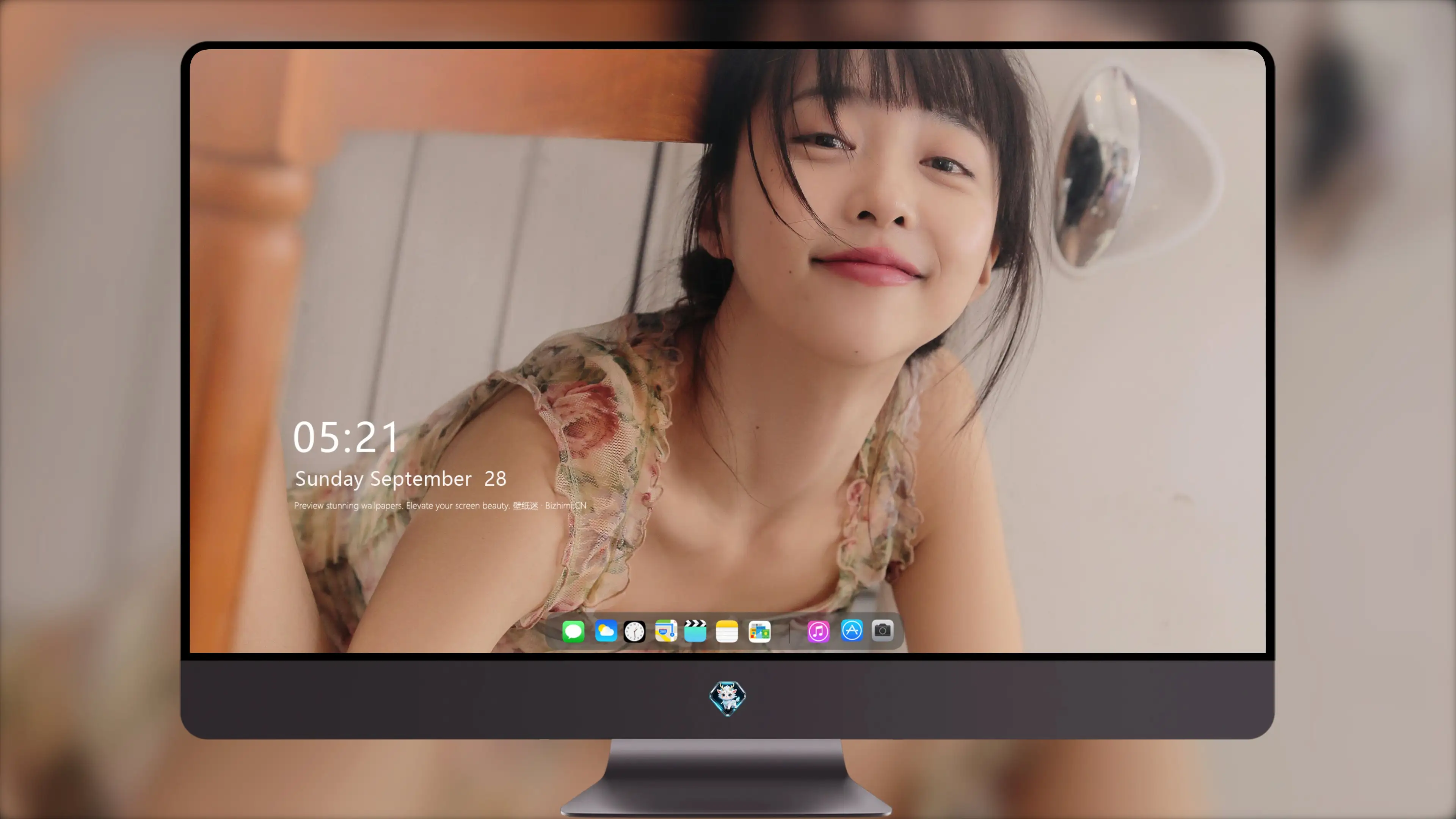Open the Weather app in the dock
The height and width of the screenshot is (819, 1456).
coord(606,631)
